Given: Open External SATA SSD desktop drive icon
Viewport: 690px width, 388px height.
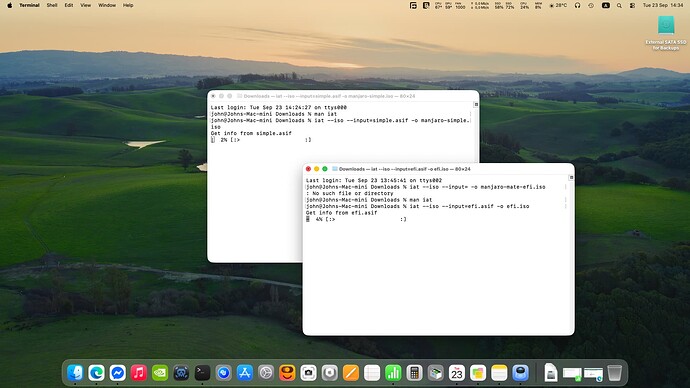Looking at the screenshot, I should [666, 33].
